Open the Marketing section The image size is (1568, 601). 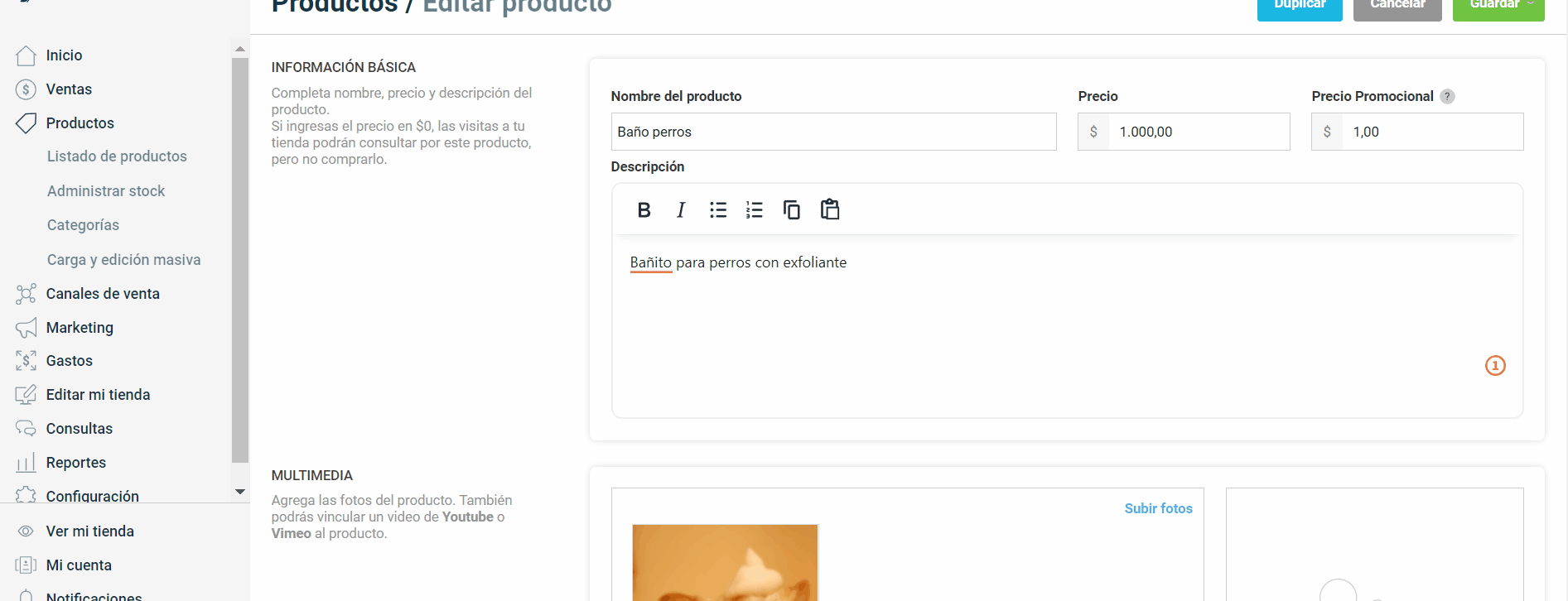80,328
